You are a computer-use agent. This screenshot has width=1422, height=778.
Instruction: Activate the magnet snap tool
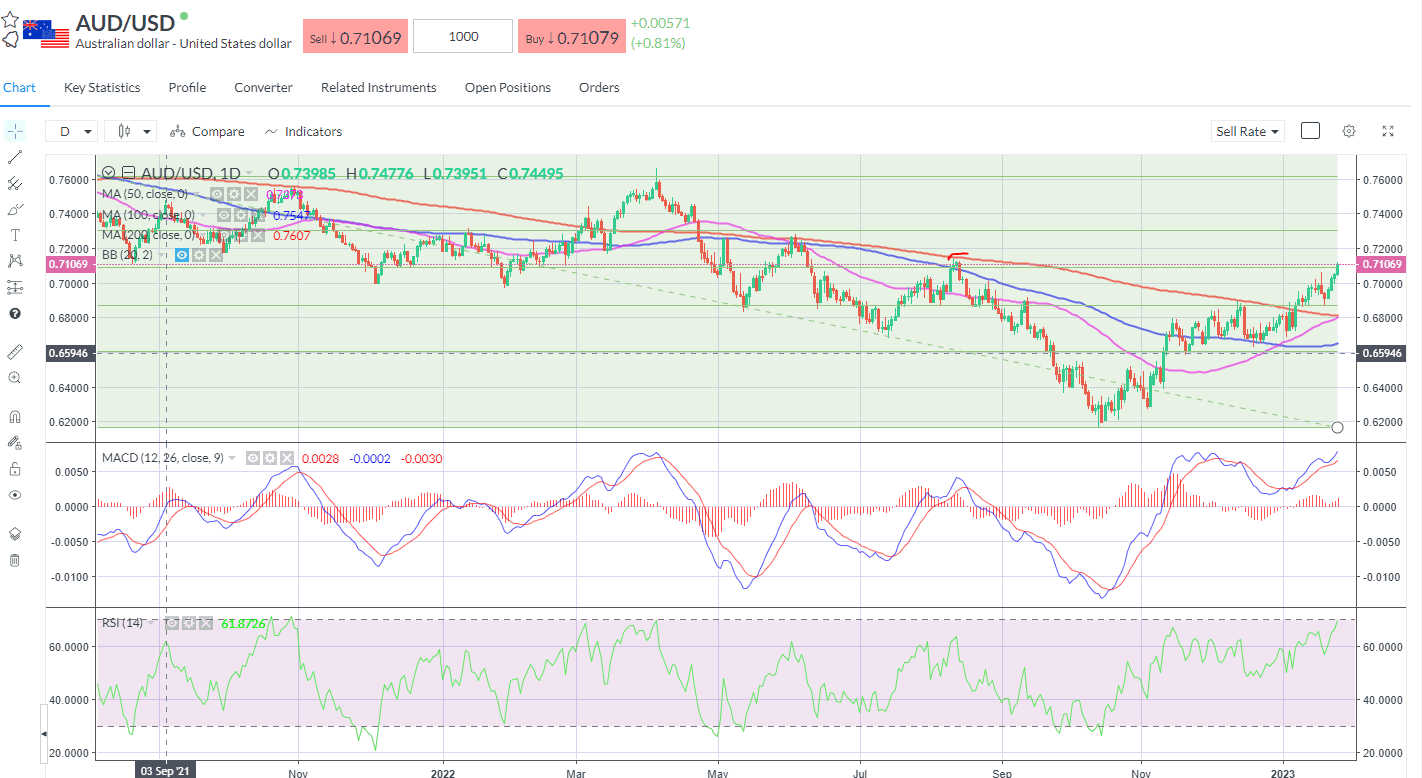tap(15, 417)
